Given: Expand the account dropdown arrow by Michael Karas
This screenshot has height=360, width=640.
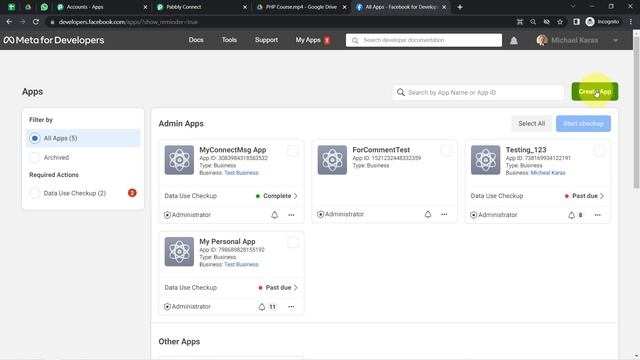Looking at the screenshot, I should tap(616, 40).
